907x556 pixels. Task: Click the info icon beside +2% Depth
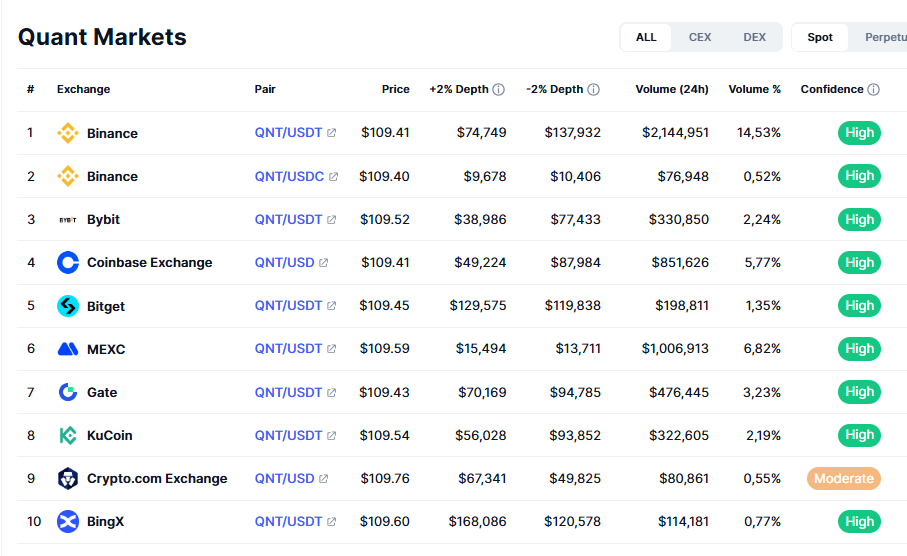499,89
